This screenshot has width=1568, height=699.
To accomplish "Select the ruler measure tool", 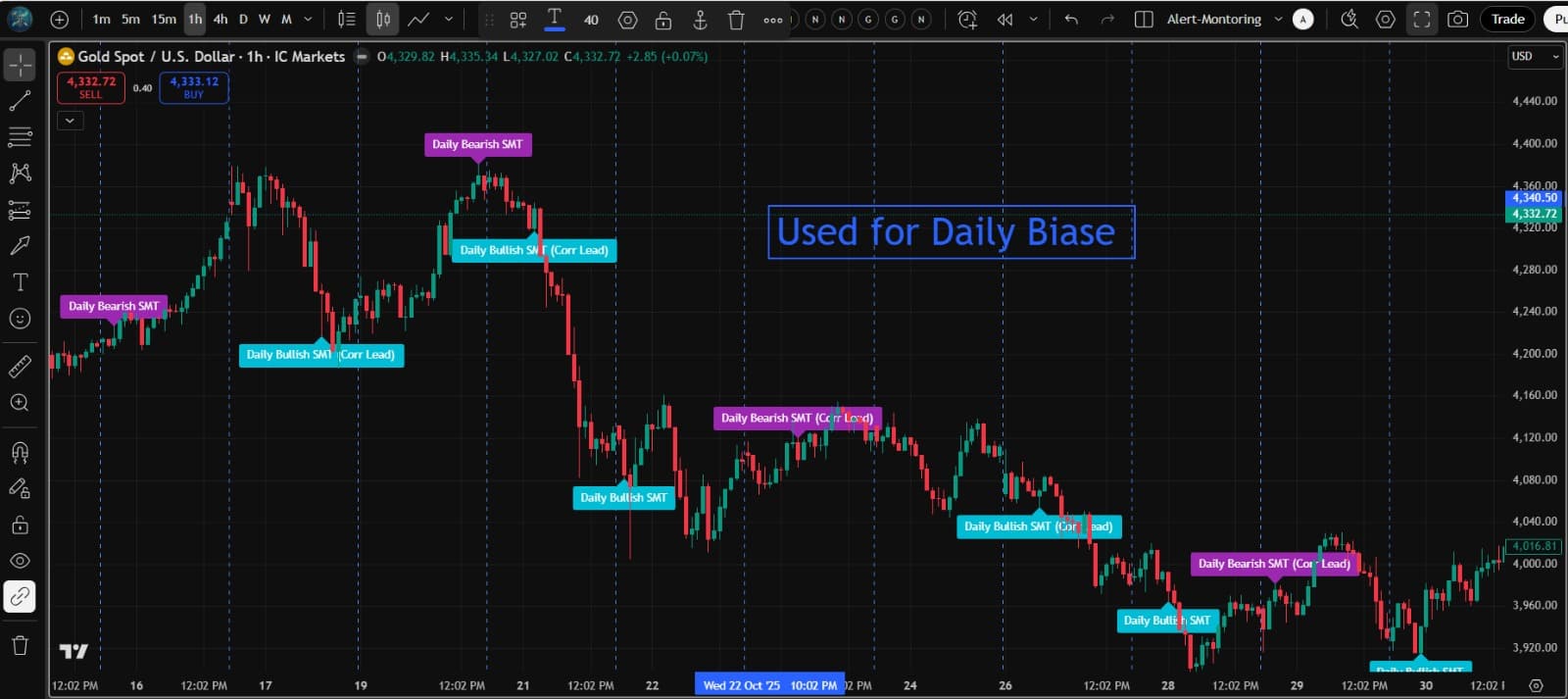I will 20,367.
